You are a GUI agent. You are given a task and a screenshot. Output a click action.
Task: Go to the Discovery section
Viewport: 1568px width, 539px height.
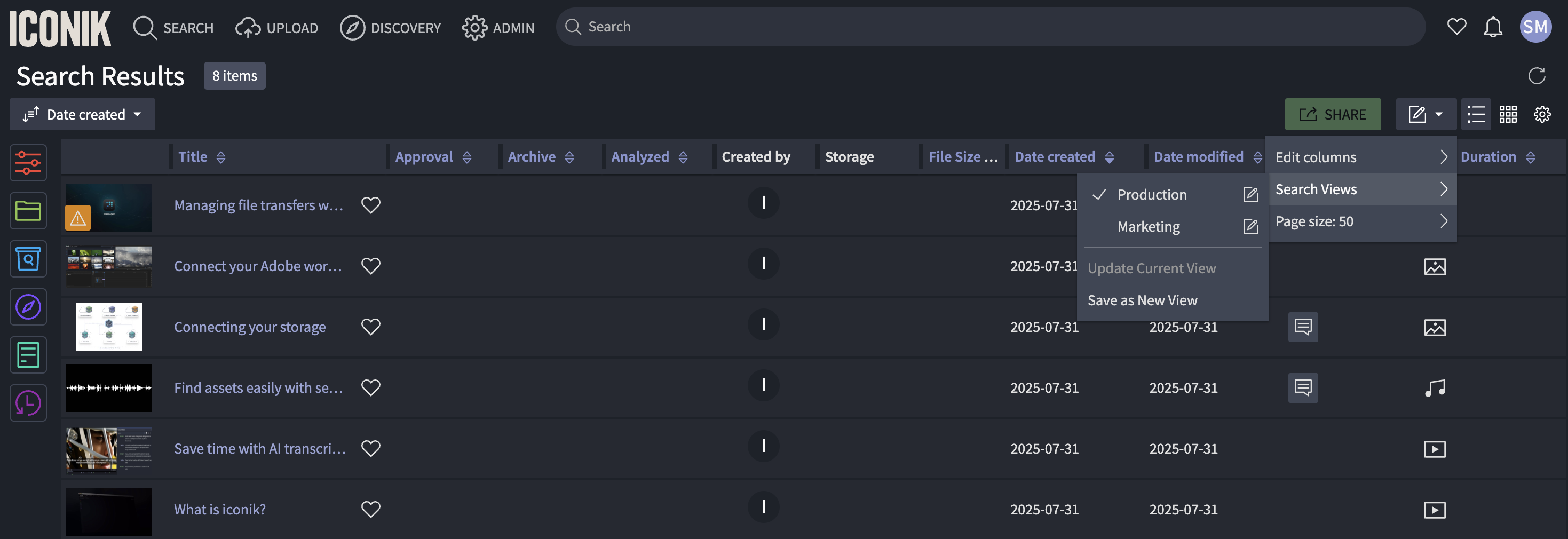click(x=390, y=27)
